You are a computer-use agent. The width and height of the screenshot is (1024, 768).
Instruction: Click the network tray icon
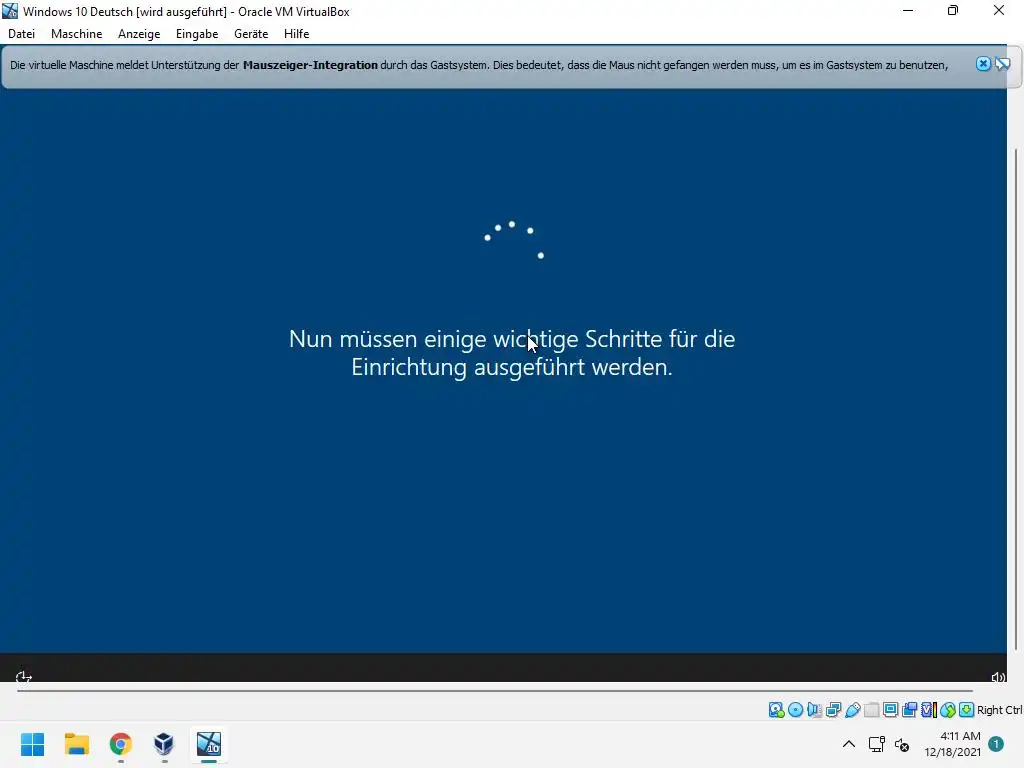pyautogui.click(x=877, y=744)
